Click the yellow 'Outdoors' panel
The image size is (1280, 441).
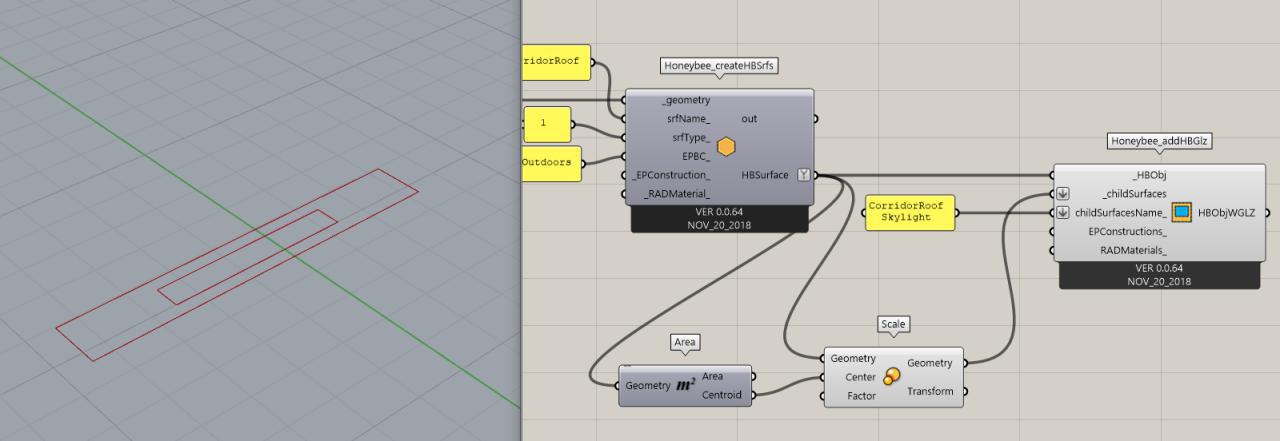[x=551, y=163]
